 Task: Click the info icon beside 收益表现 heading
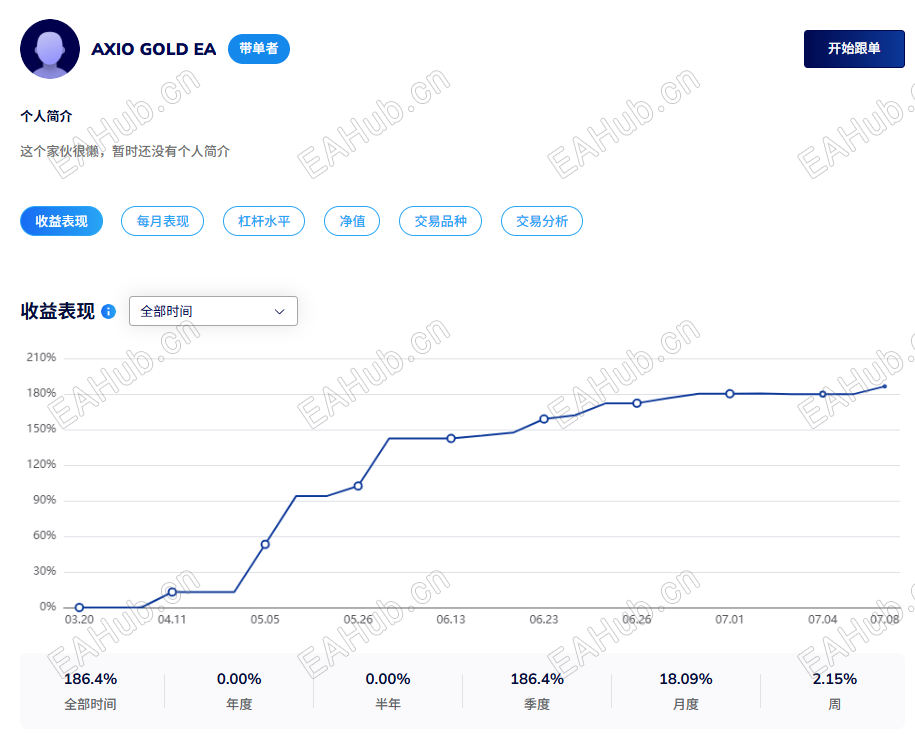tap(109, 312)
